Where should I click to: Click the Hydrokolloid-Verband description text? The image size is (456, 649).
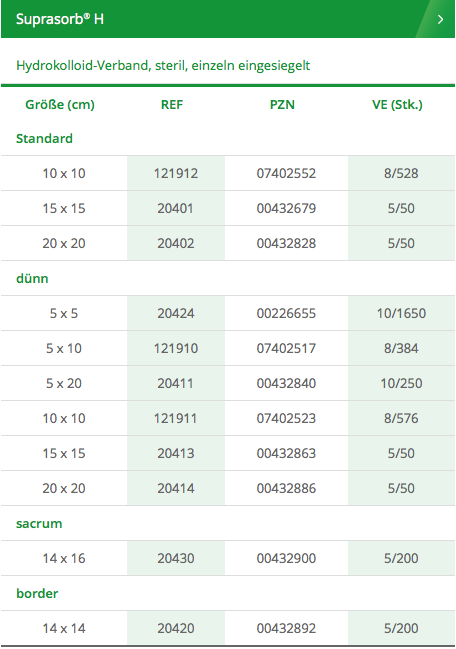point(163,65)
